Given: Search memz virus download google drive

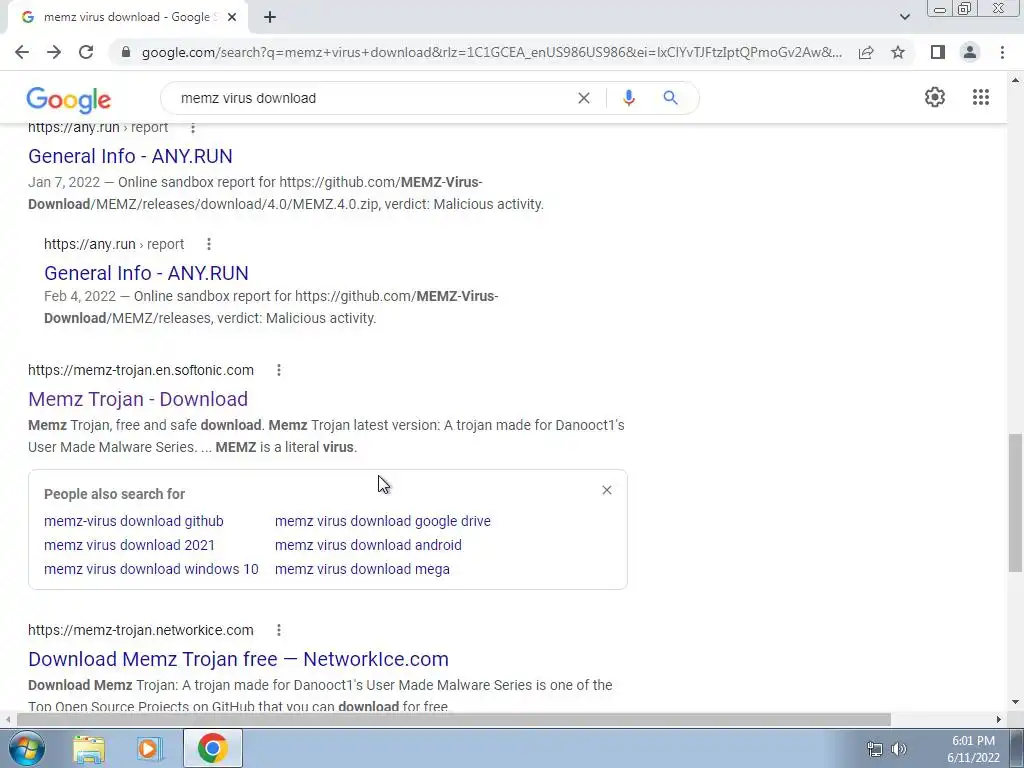Looking at the screenshot, I should [383, 521].
